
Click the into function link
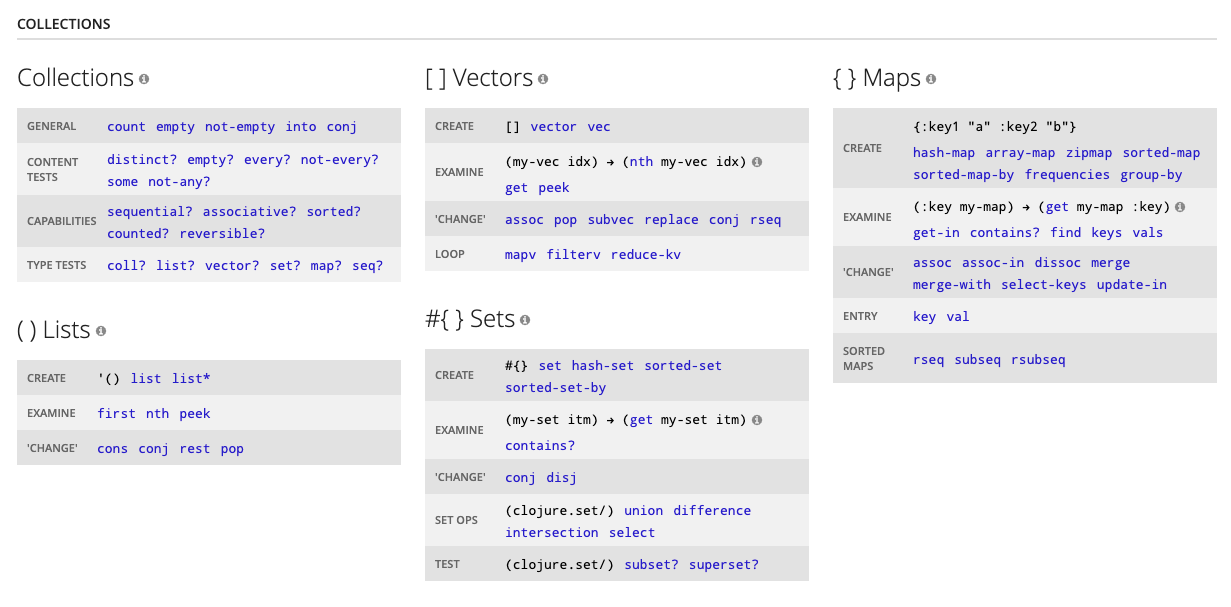301,127
